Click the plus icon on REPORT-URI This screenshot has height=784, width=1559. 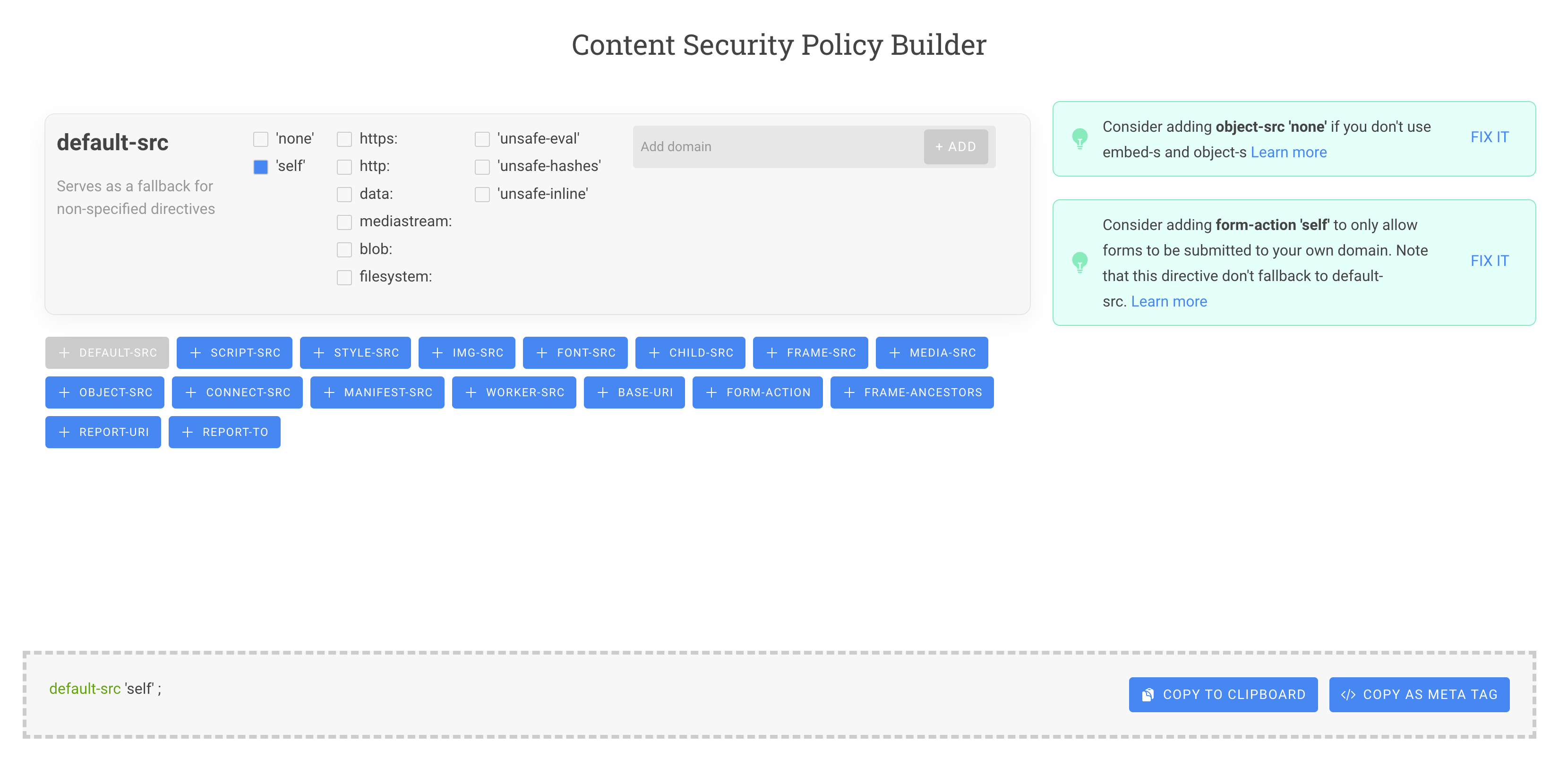(64, 432)
